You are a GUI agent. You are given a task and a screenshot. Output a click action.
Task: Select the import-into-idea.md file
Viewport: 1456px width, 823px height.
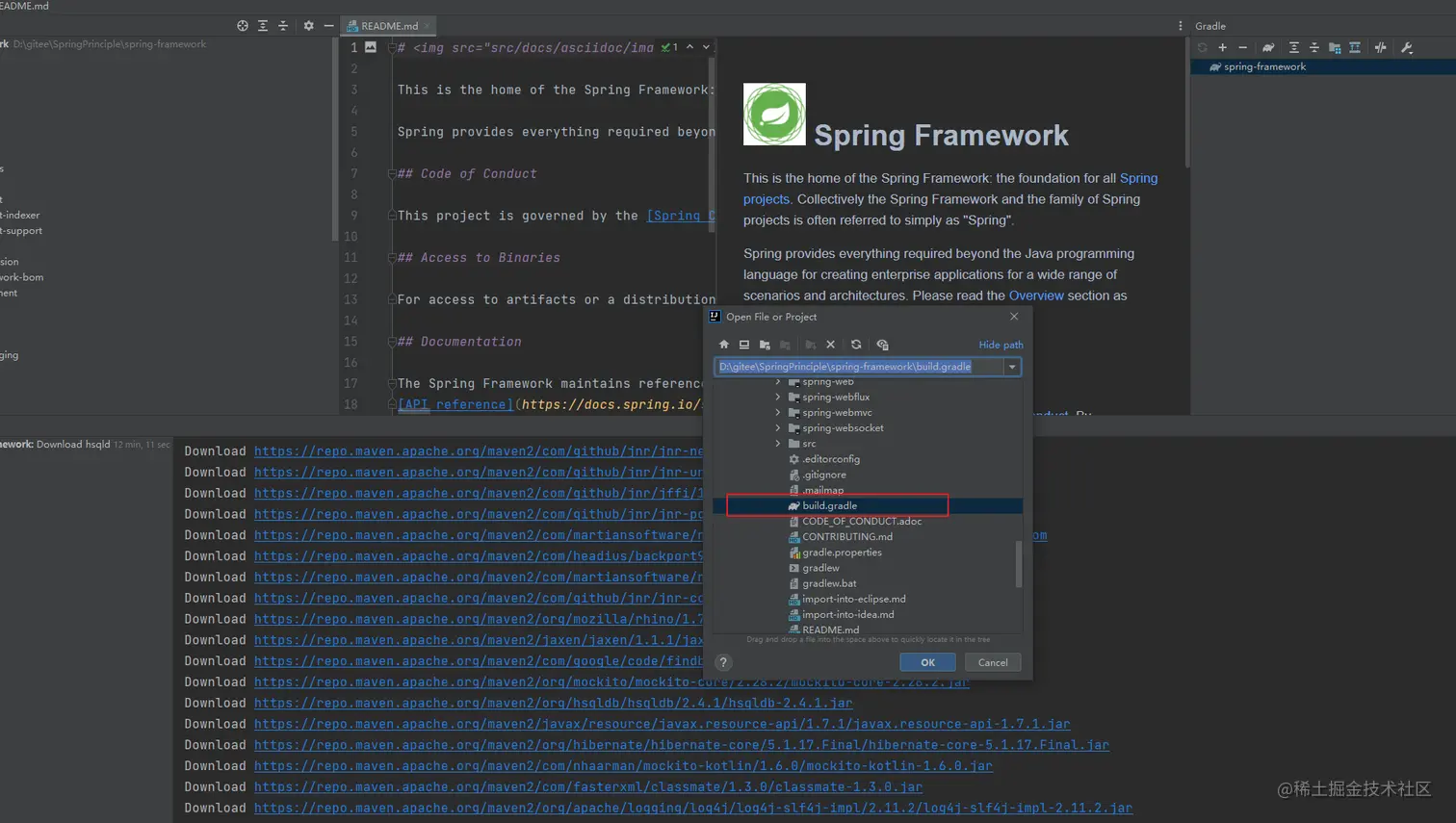click(x=842, y=614)
